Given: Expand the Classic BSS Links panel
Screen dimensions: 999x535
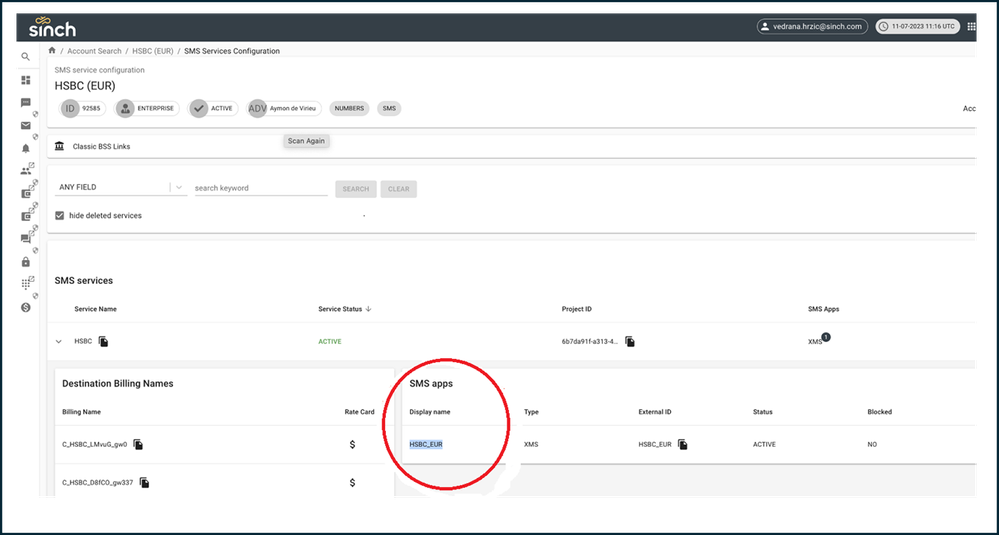Looking at the screenshot, I should point(512,146).
